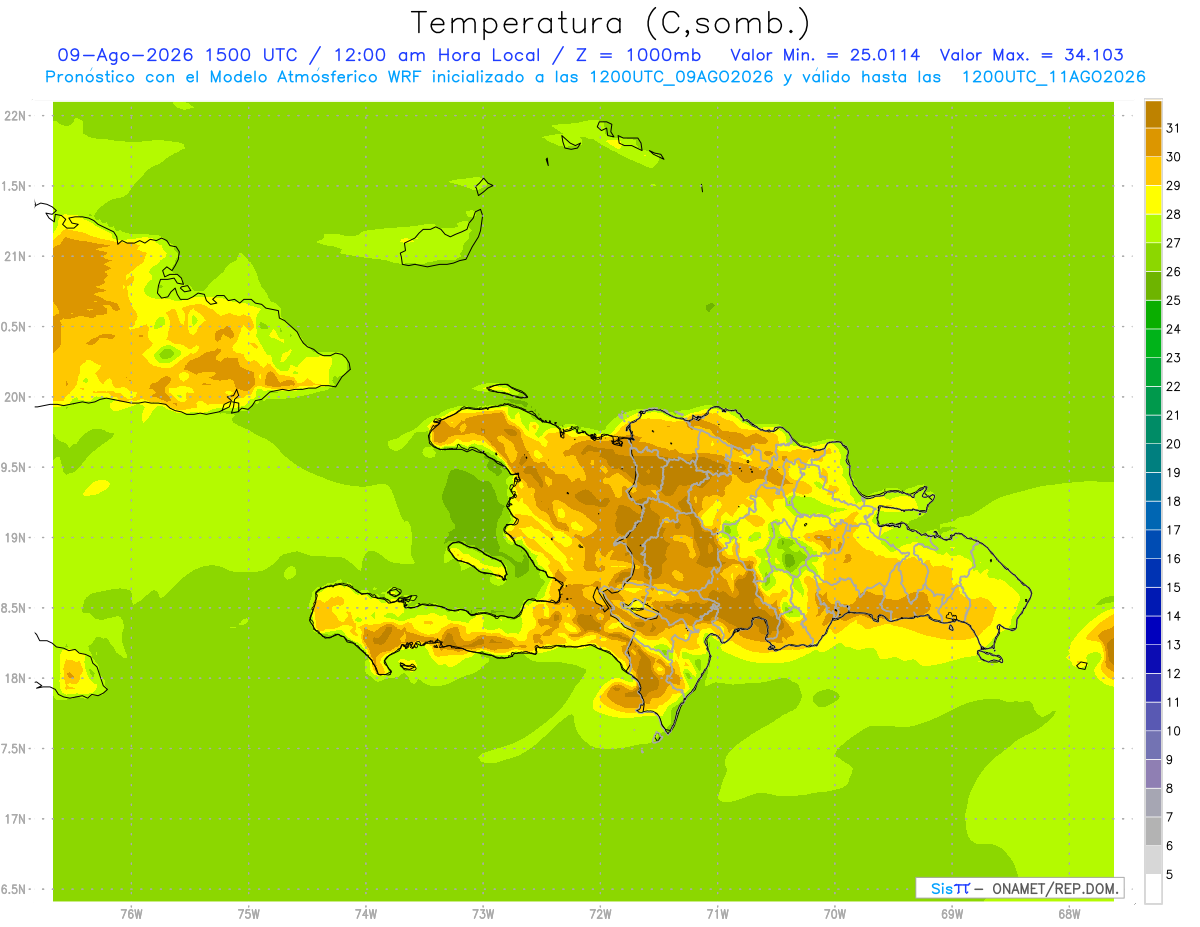Click the longitude label "76W"
Screen dimensions: 1200x927
pyautogui.click(x=131, y=913)
